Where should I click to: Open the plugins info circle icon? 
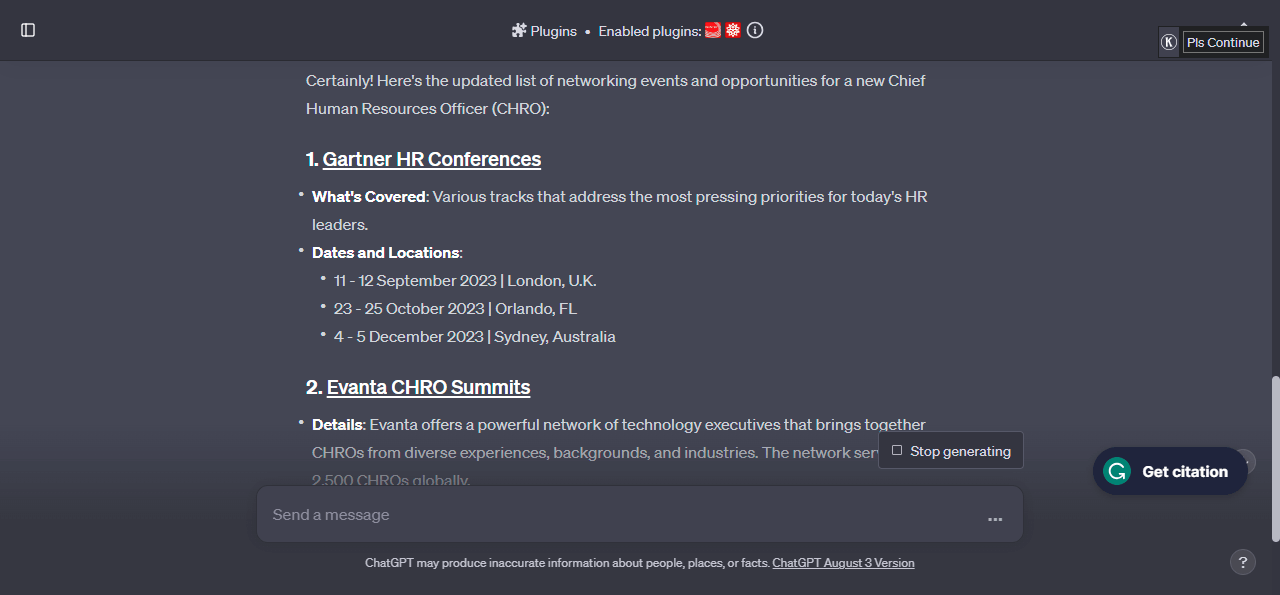coord(755,30)
